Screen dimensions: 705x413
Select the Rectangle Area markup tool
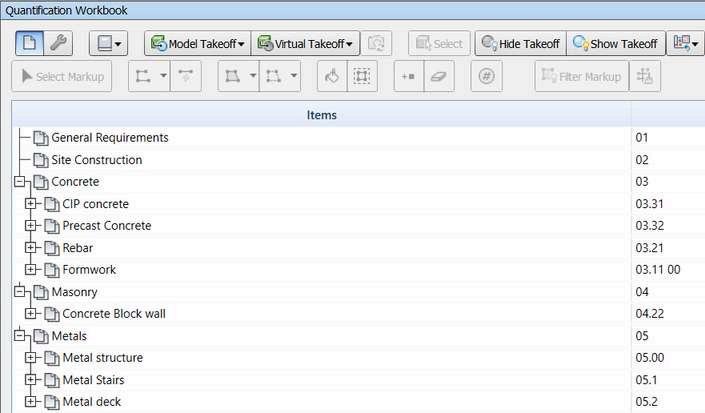[273, 76]
